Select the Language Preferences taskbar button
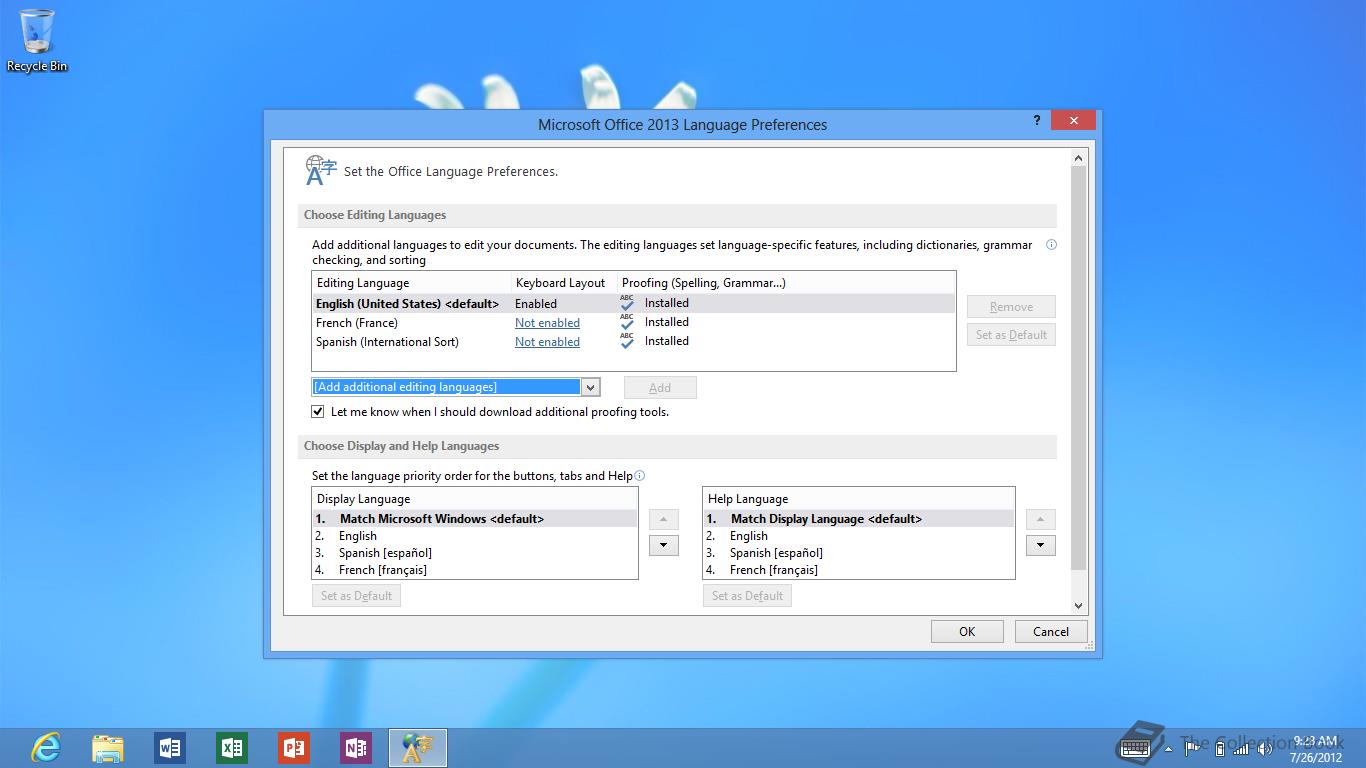Viewport: 1366px width, 768px height. click(x=418, y=747)
